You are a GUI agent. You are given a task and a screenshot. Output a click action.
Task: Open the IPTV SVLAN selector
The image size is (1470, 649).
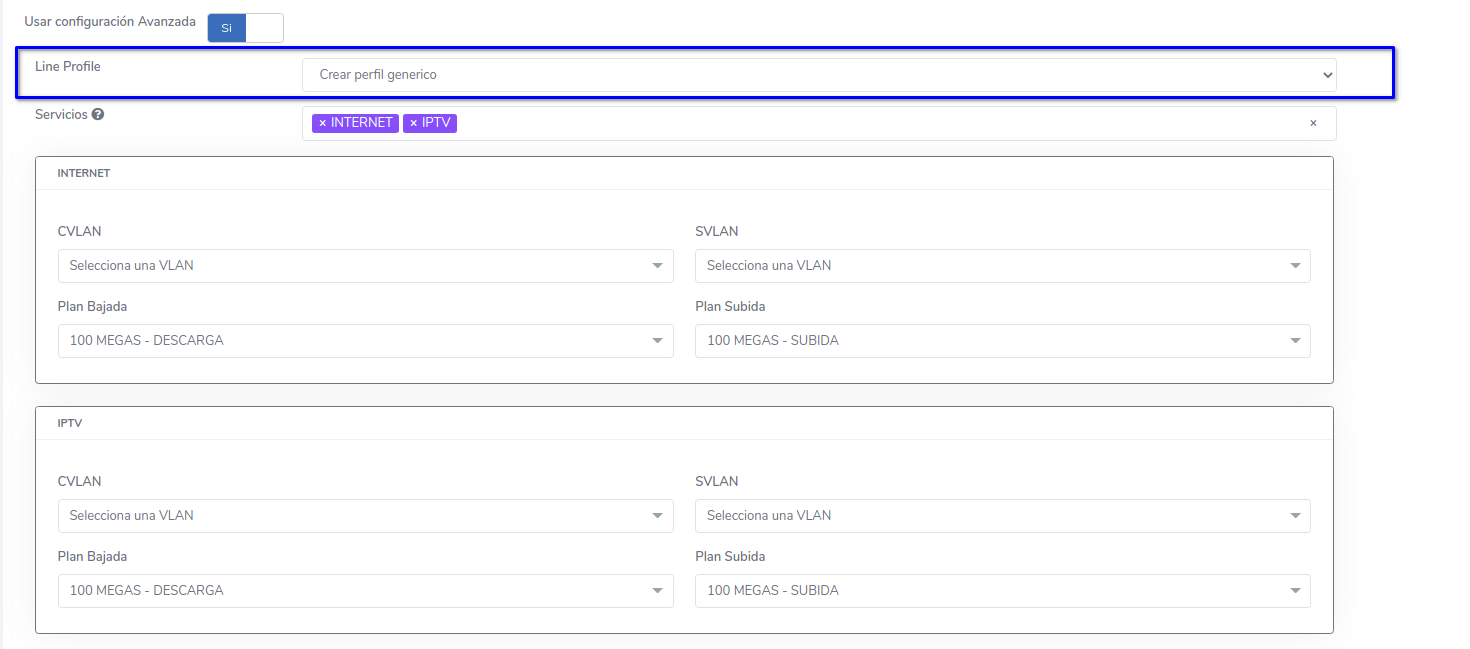pos(1001,516)
